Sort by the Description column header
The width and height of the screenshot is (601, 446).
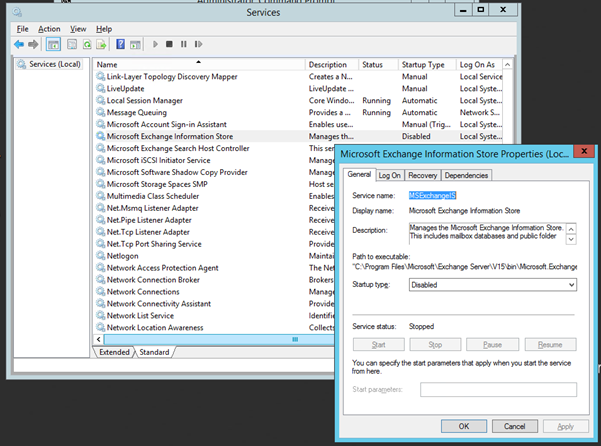click(x=332, y=64)
